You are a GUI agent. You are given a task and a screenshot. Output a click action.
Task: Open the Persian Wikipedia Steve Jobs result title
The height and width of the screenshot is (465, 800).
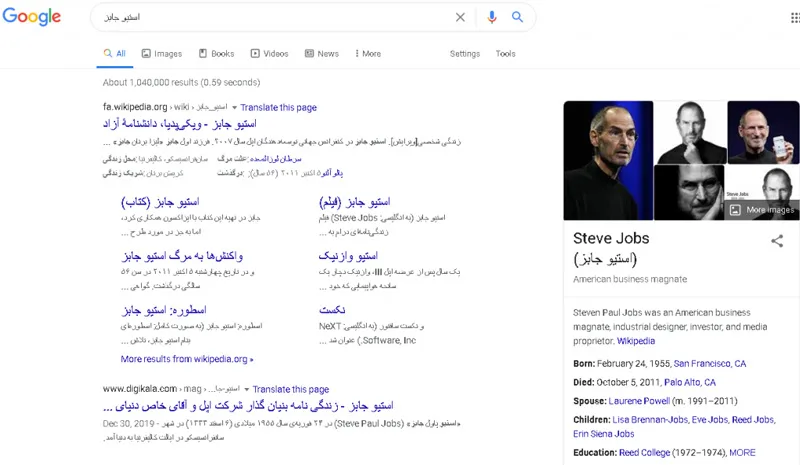(x=180, y=124)
